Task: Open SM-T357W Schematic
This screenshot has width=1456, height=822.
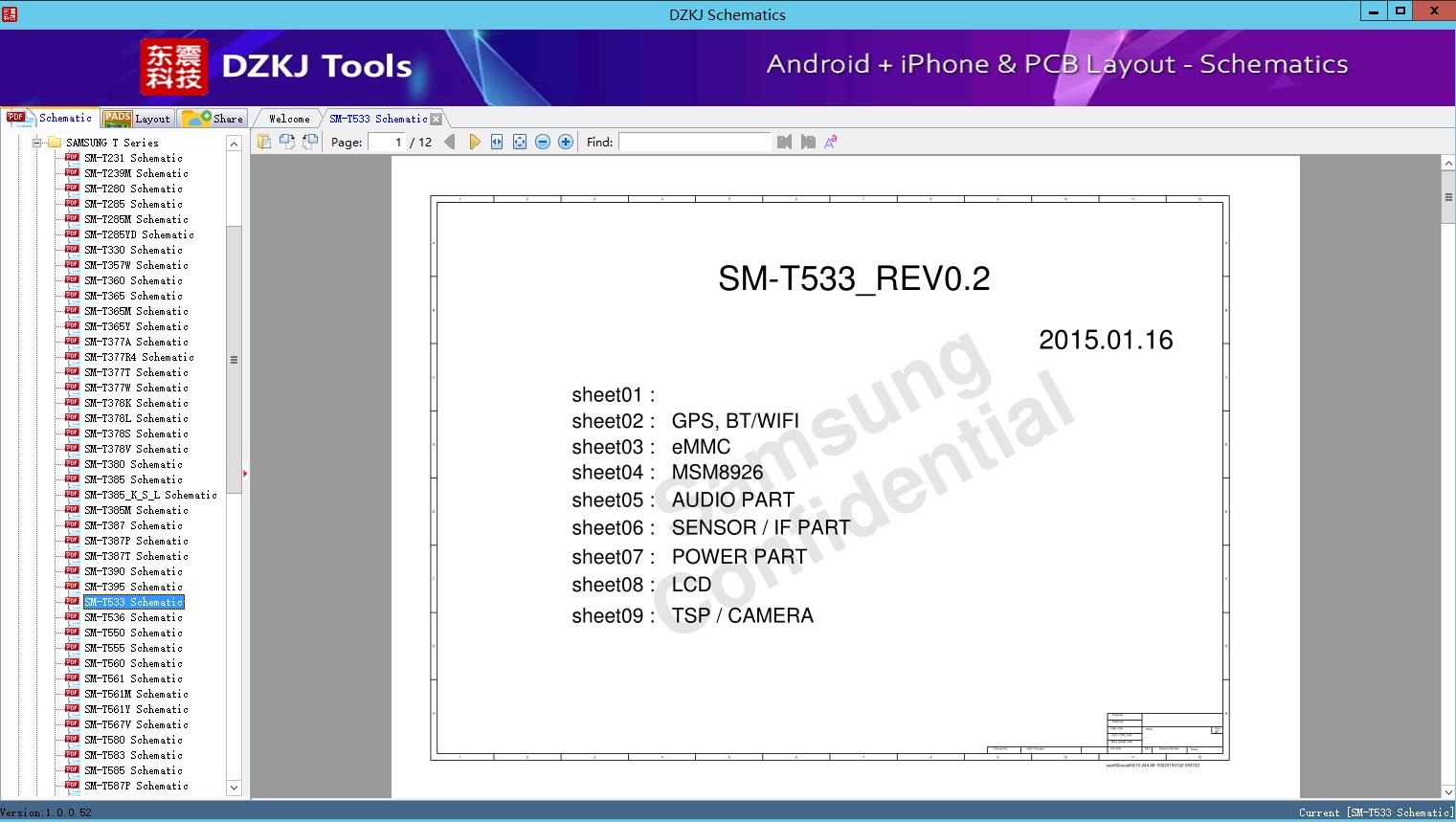Action: (136, 265)
